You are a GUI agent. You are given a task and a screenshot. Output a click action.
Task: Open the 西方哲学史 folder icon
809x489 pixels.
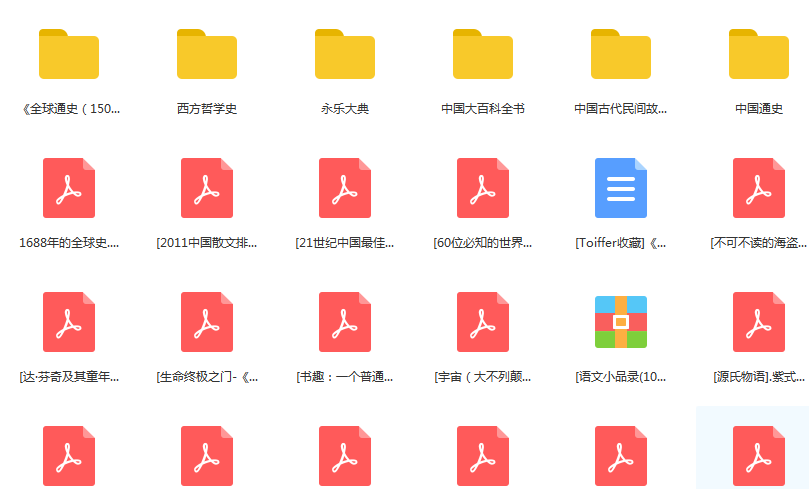[x=207, y=54]
